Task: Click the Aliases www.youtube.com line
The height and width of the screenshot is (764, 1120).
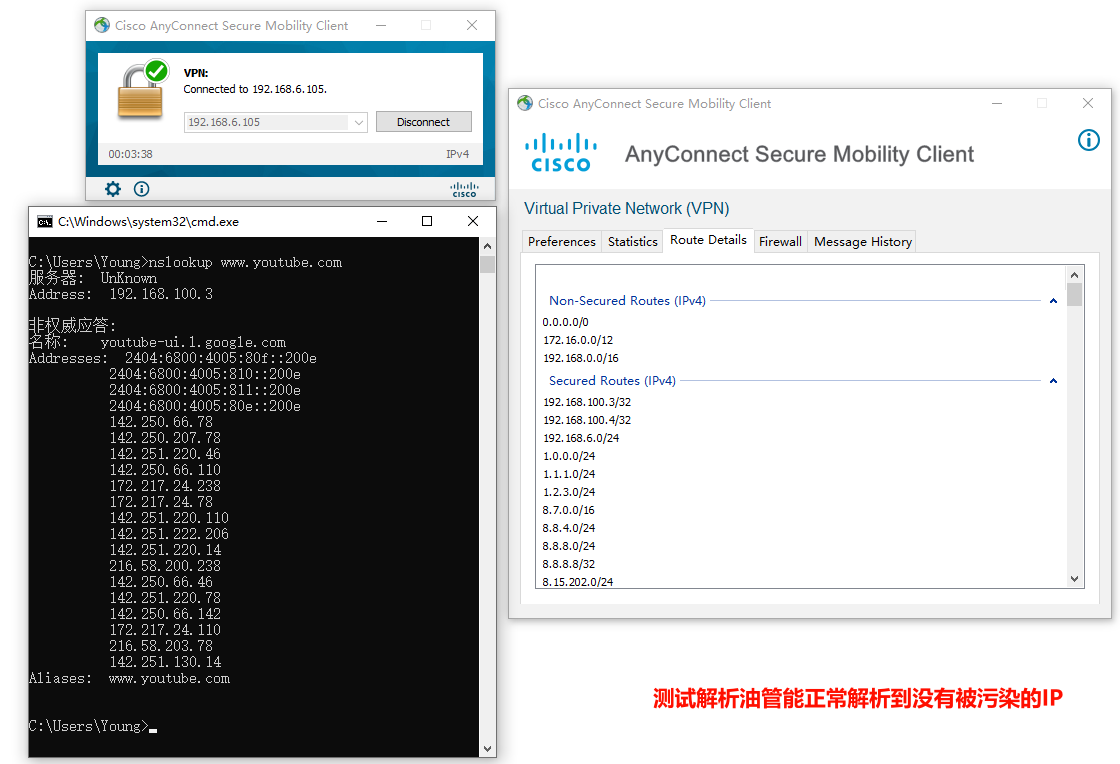Action: 129,678
